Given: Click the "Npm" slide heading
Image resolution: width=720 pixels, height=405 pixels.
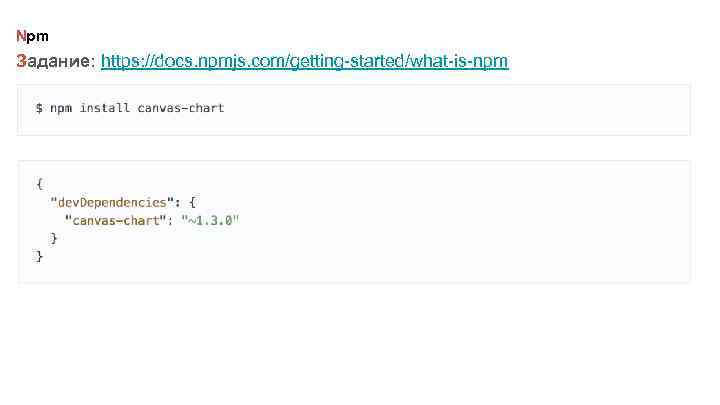Looking at the screenshot, I should tap(32, 36).
